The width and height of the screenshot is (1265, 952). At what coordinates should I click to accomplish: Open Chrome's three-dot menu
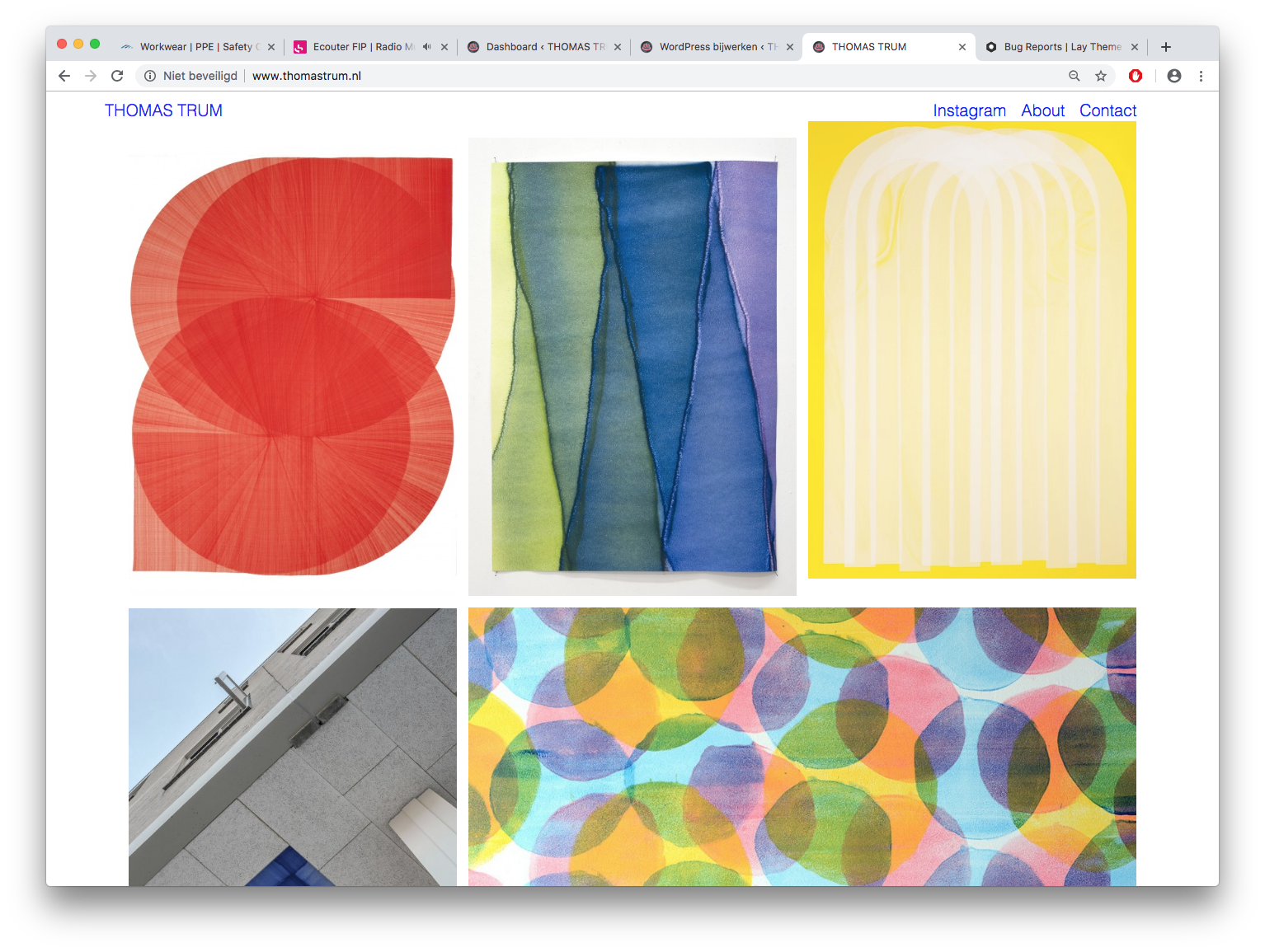(x=1201, y=76)
